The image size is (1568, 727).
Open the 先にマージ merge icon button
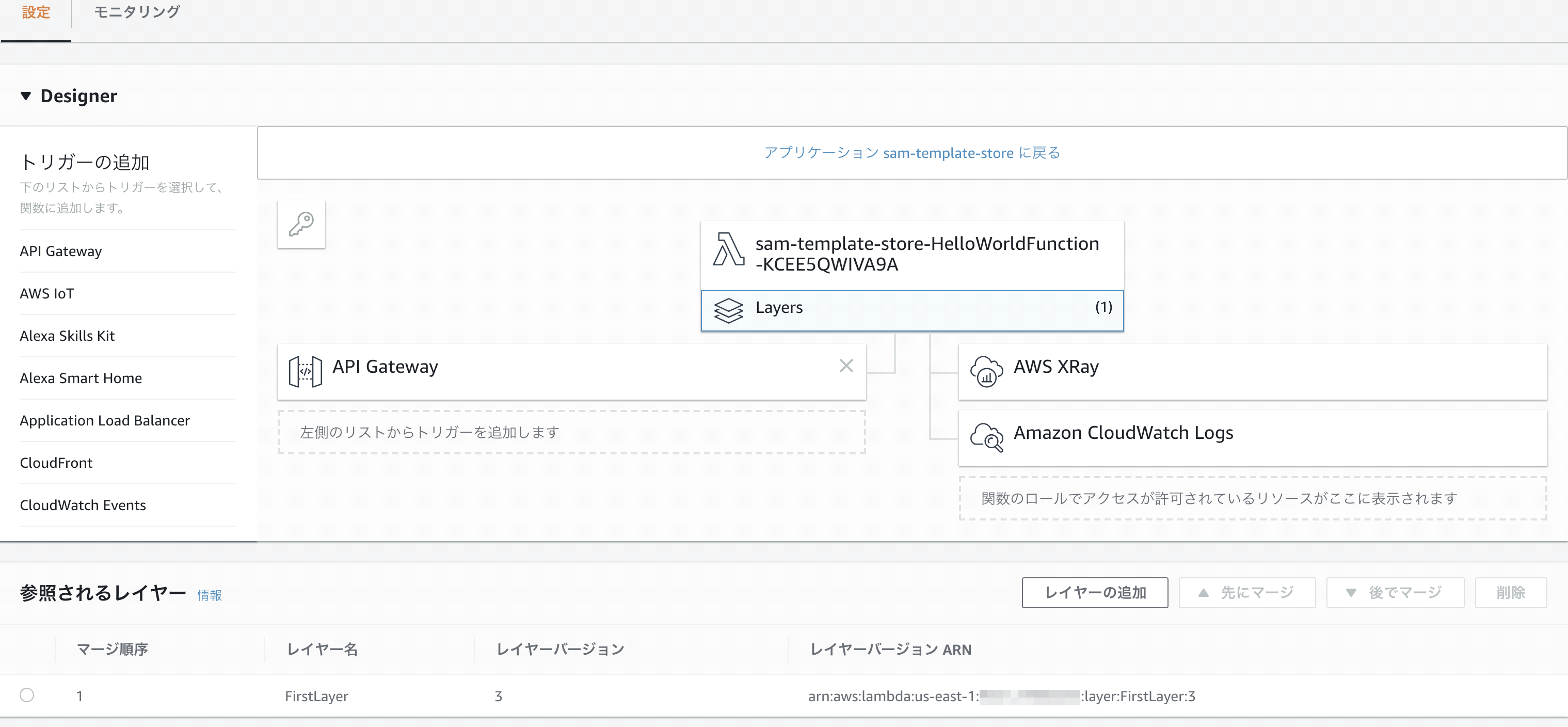1246,592
